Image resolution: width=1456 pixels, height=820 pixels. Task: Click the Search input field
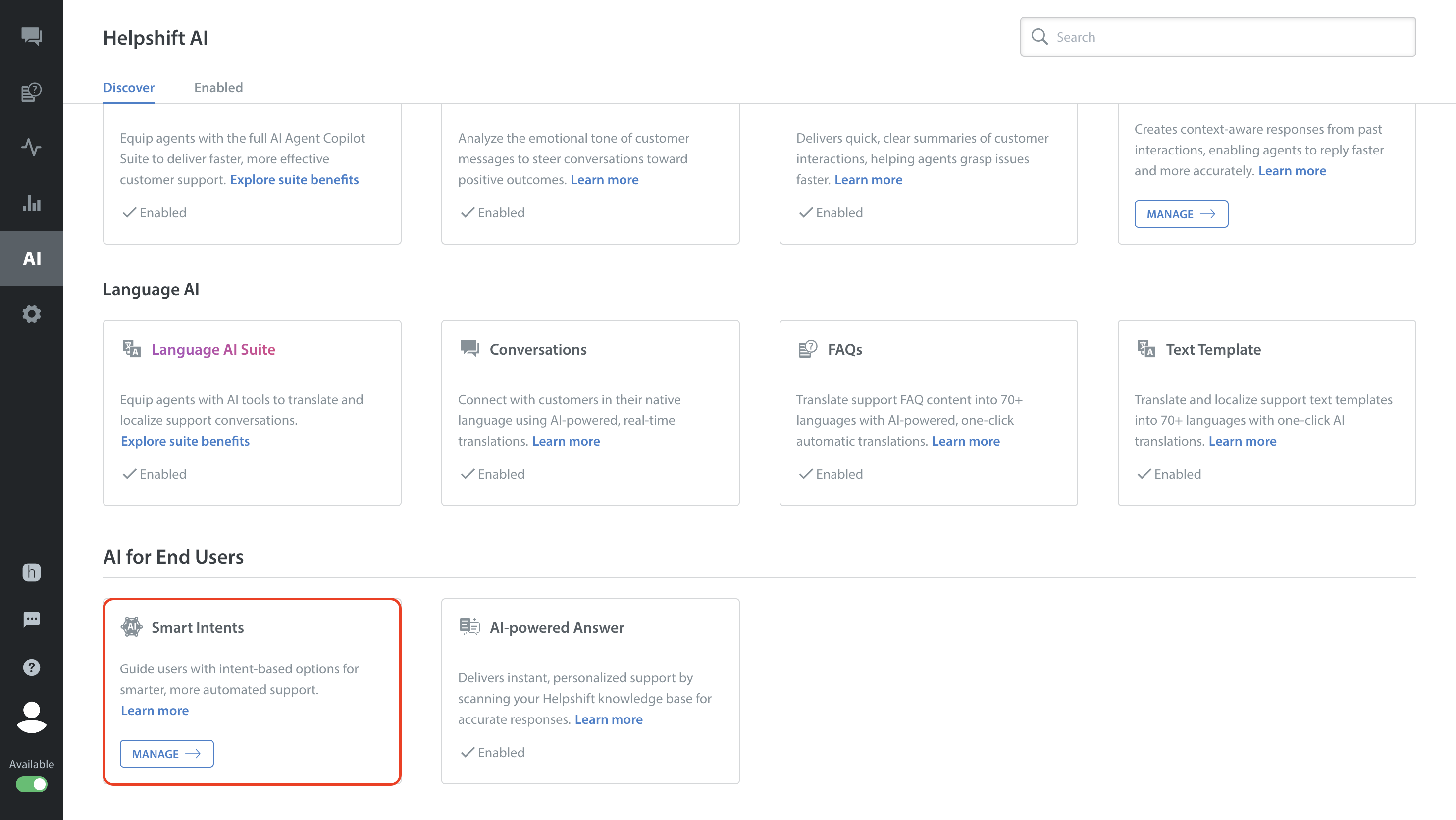click(x=1227, y=37)
